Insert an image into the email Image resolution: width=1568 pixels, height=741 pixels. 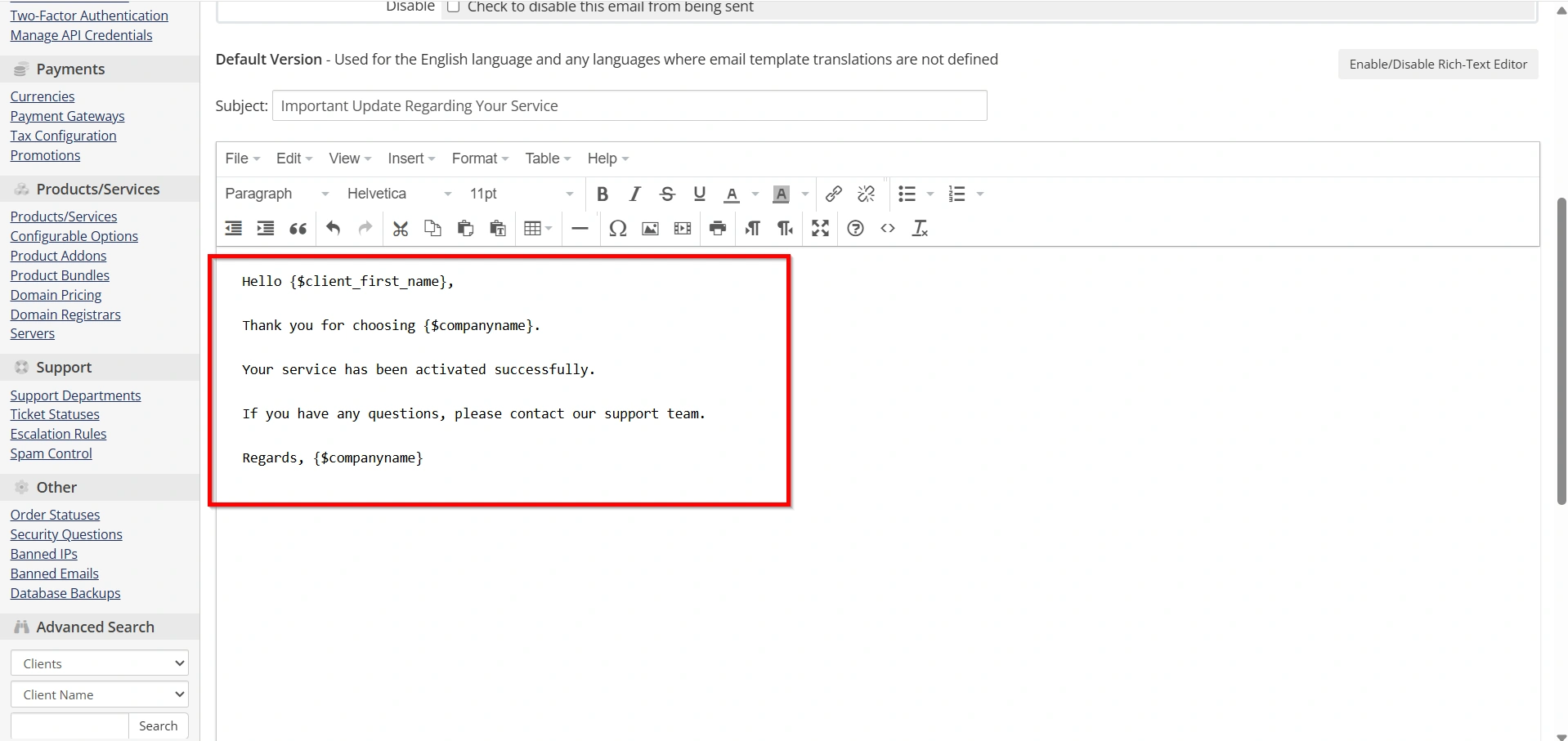tap(650, 229)
